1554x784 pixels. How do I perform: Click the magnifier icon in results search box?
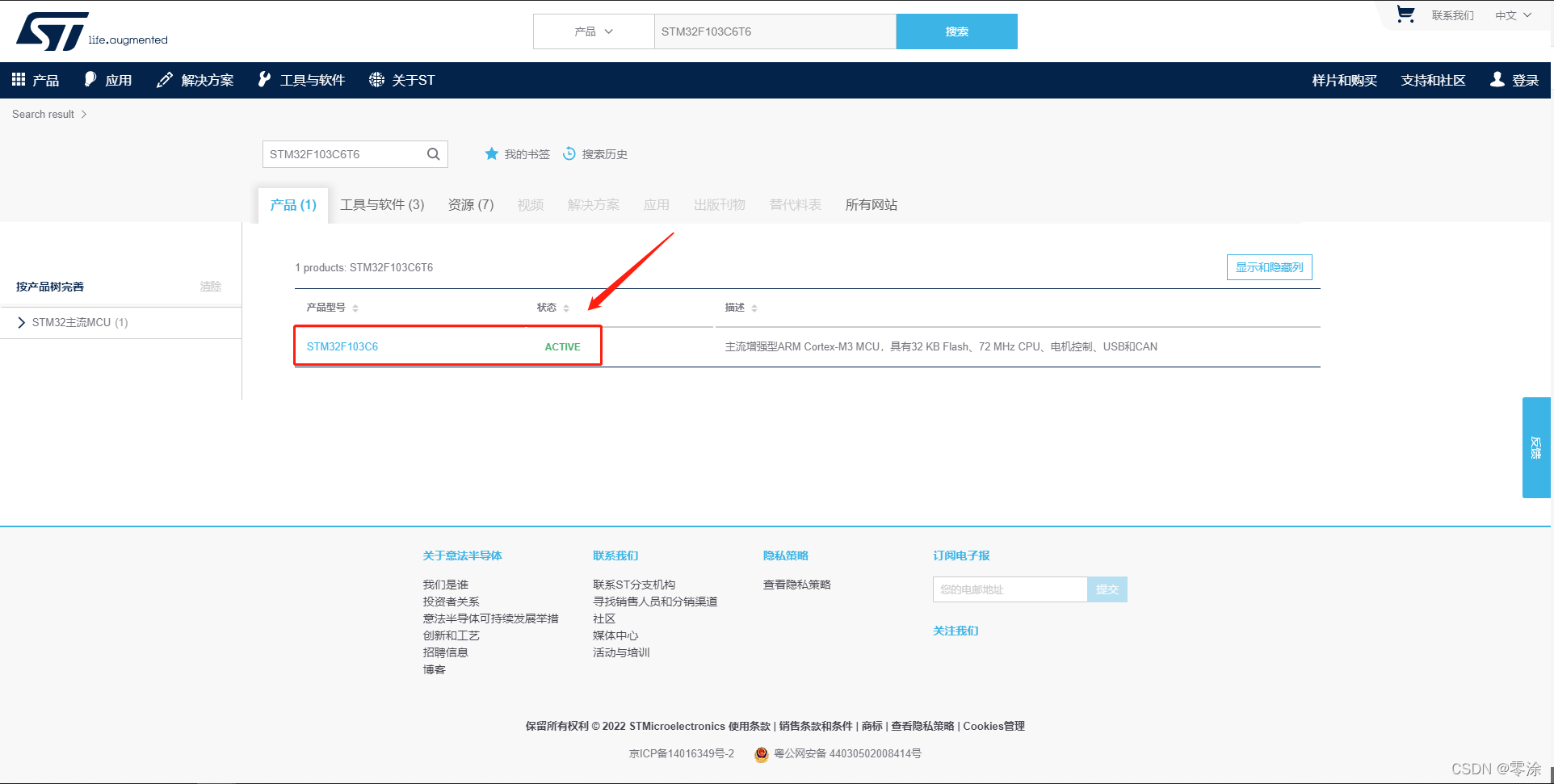pos(434,154)
